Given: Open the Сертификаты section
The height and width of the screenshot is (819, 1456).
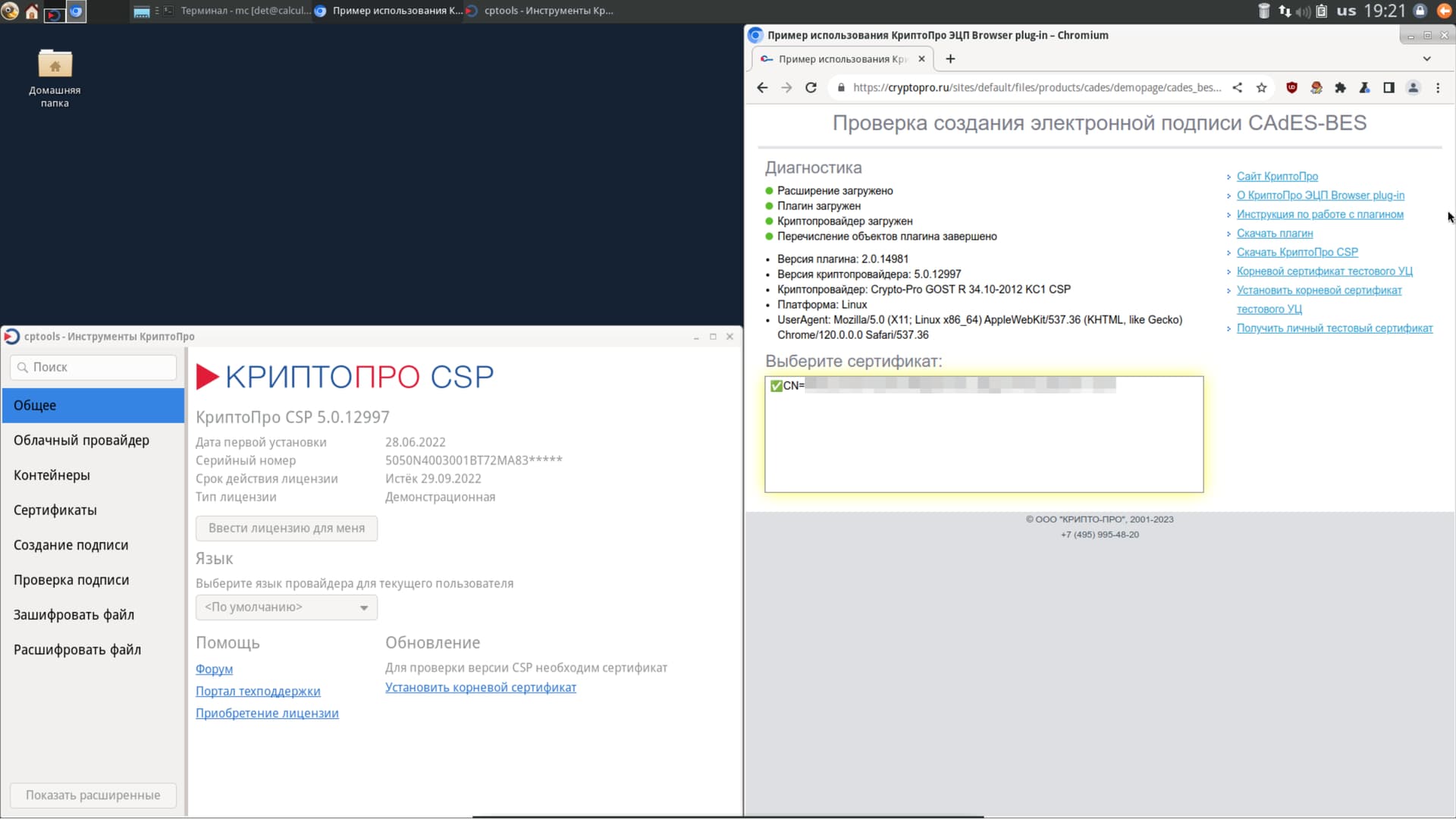Looking at the screenshot, I should click(93, 510).
